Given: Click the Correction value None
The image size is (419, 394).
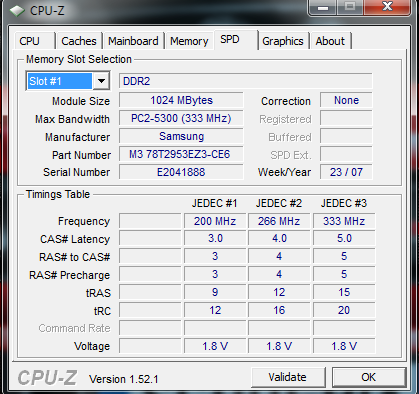Looking at the screenshot, I should [346, 100].
